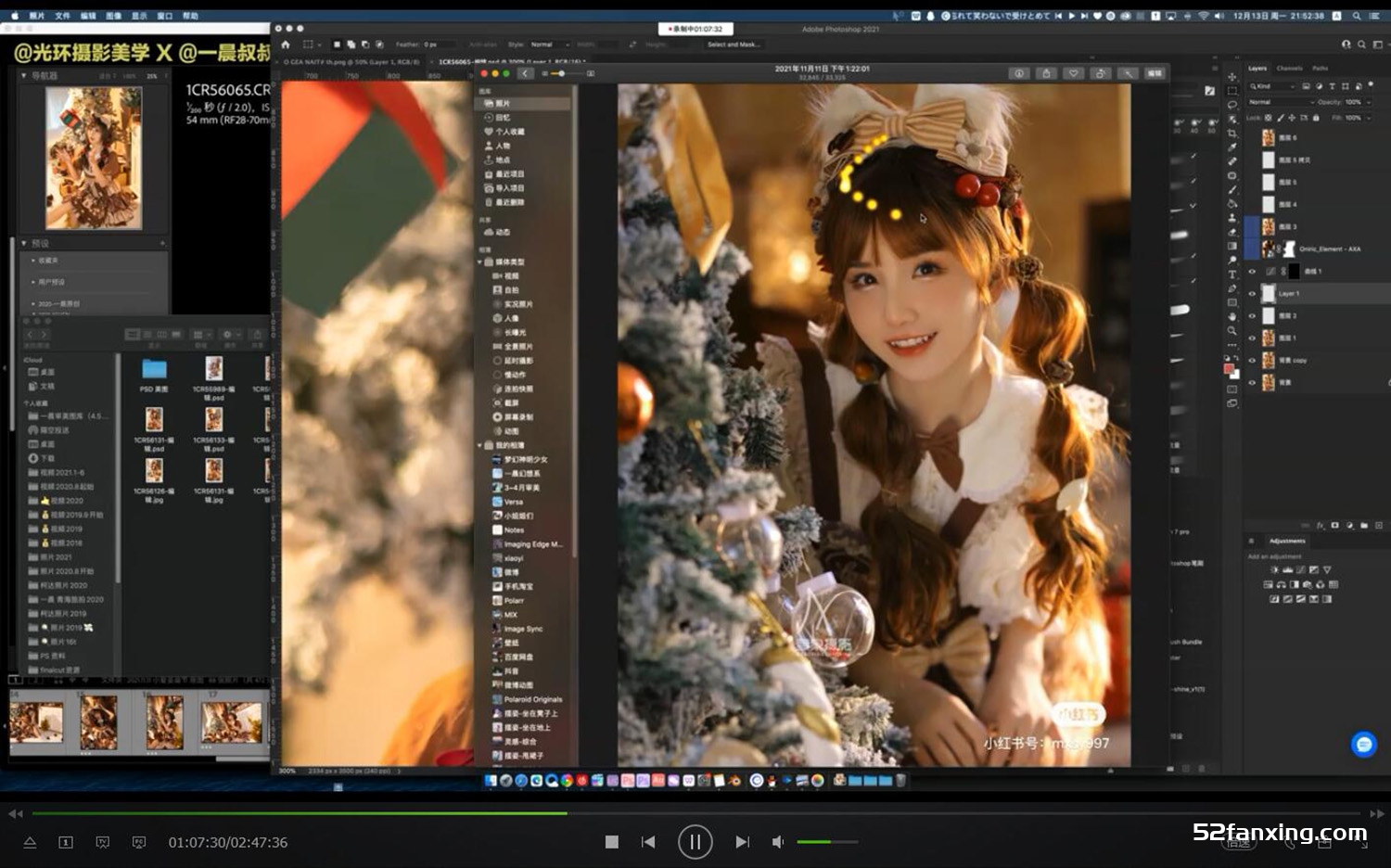The height and width of the screenshot is (868, 1391).
Task: Click the Finder forward navigation arrow
Action: (44, 335)
